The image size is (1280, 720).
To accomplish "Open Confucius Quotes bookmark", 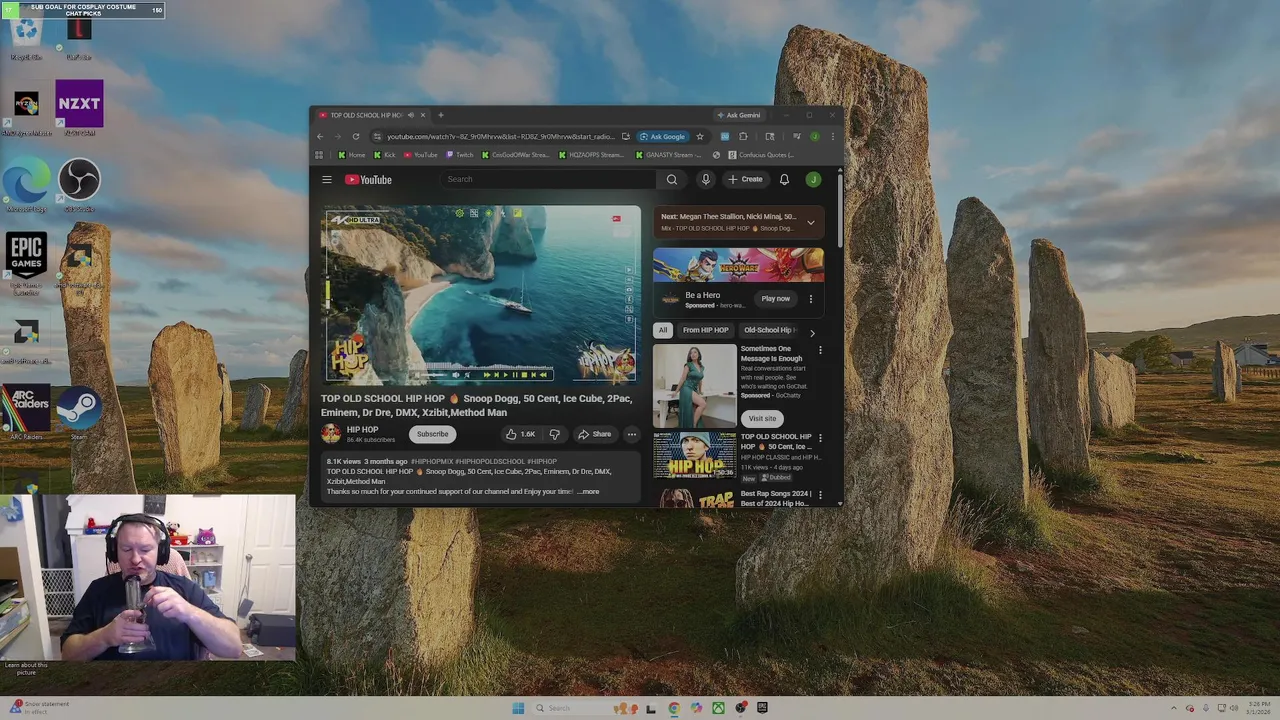I will point(761,155).
